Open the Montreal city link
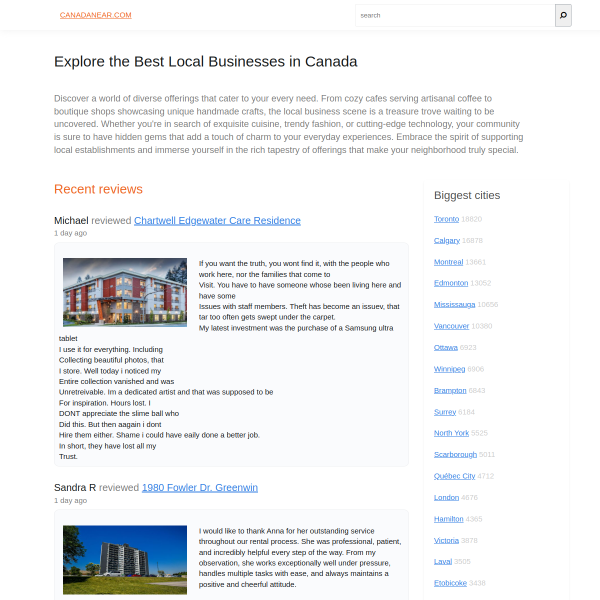Viewport: 600px width, 600px height. [448, 262]
